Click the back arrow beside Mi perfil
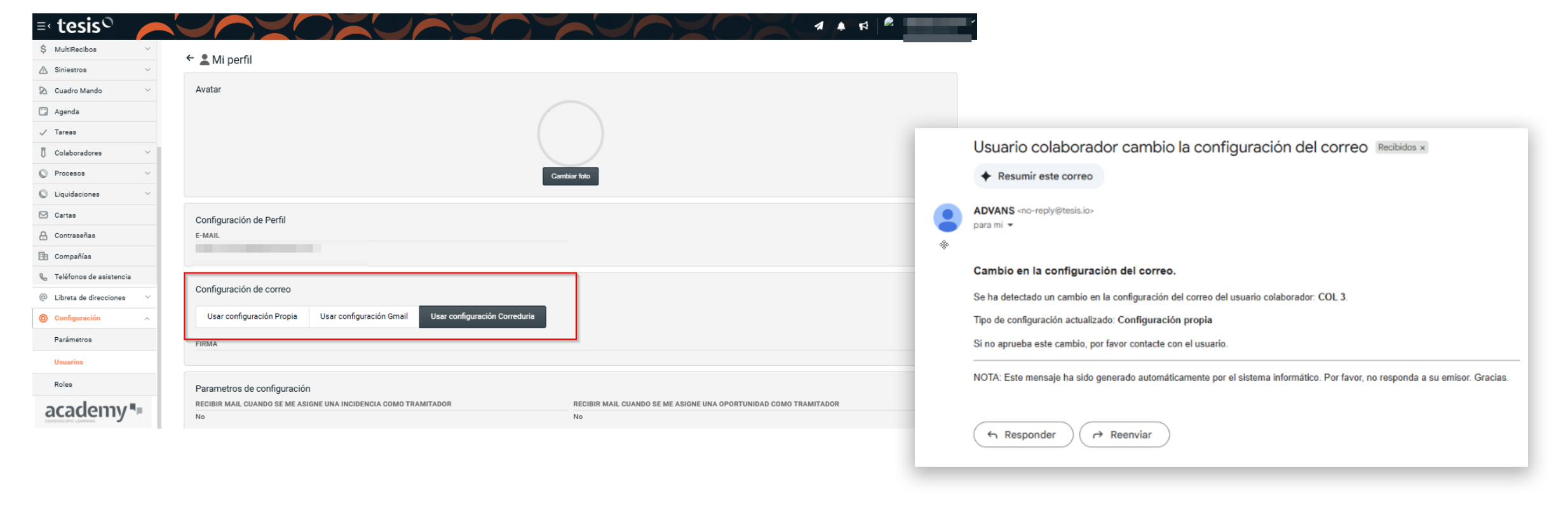The image size is (1568, 515). click(x=190, y=58)
